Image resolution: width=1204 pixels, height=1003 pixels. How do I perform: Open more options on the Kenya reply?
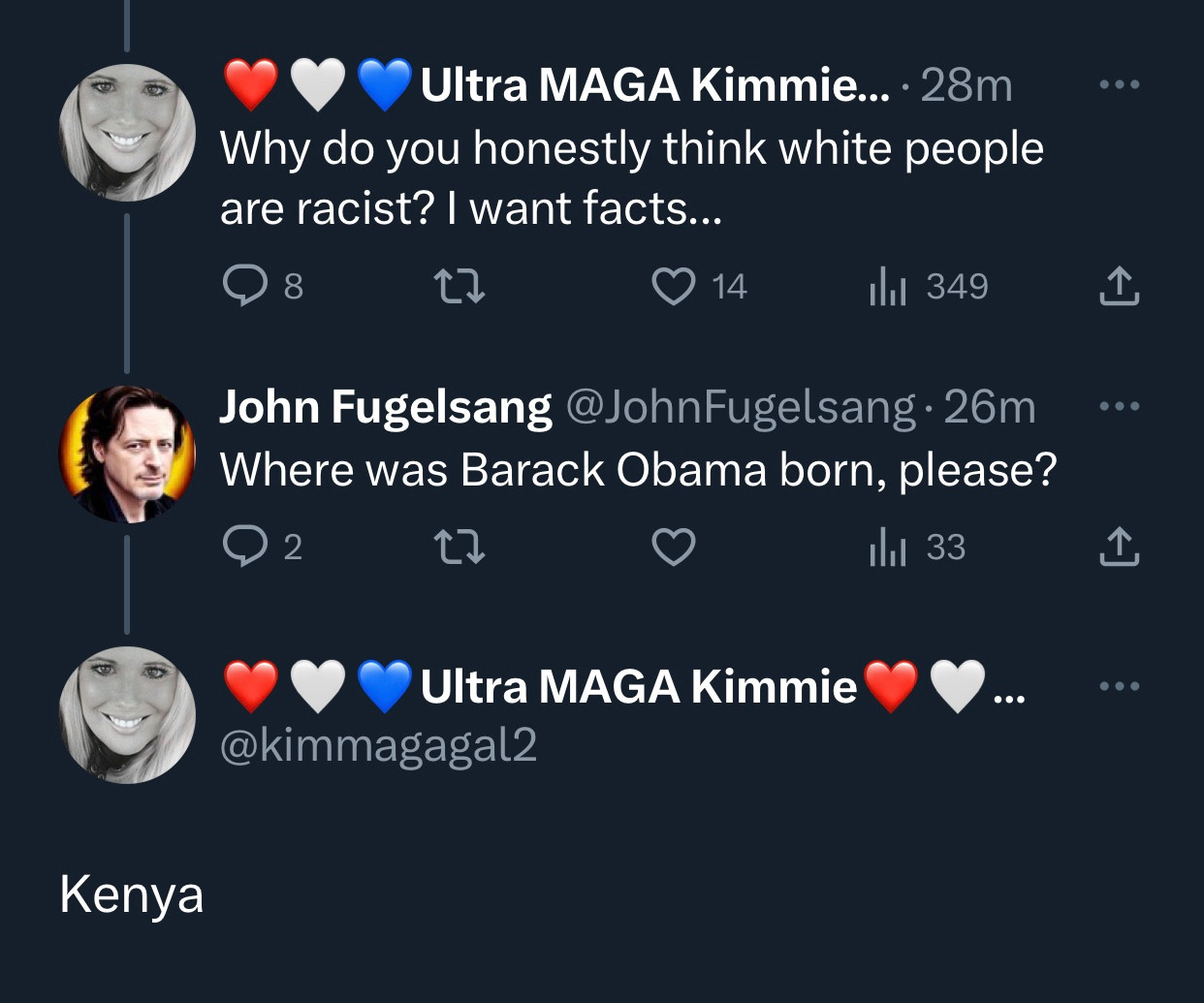tap(1120, 687)
